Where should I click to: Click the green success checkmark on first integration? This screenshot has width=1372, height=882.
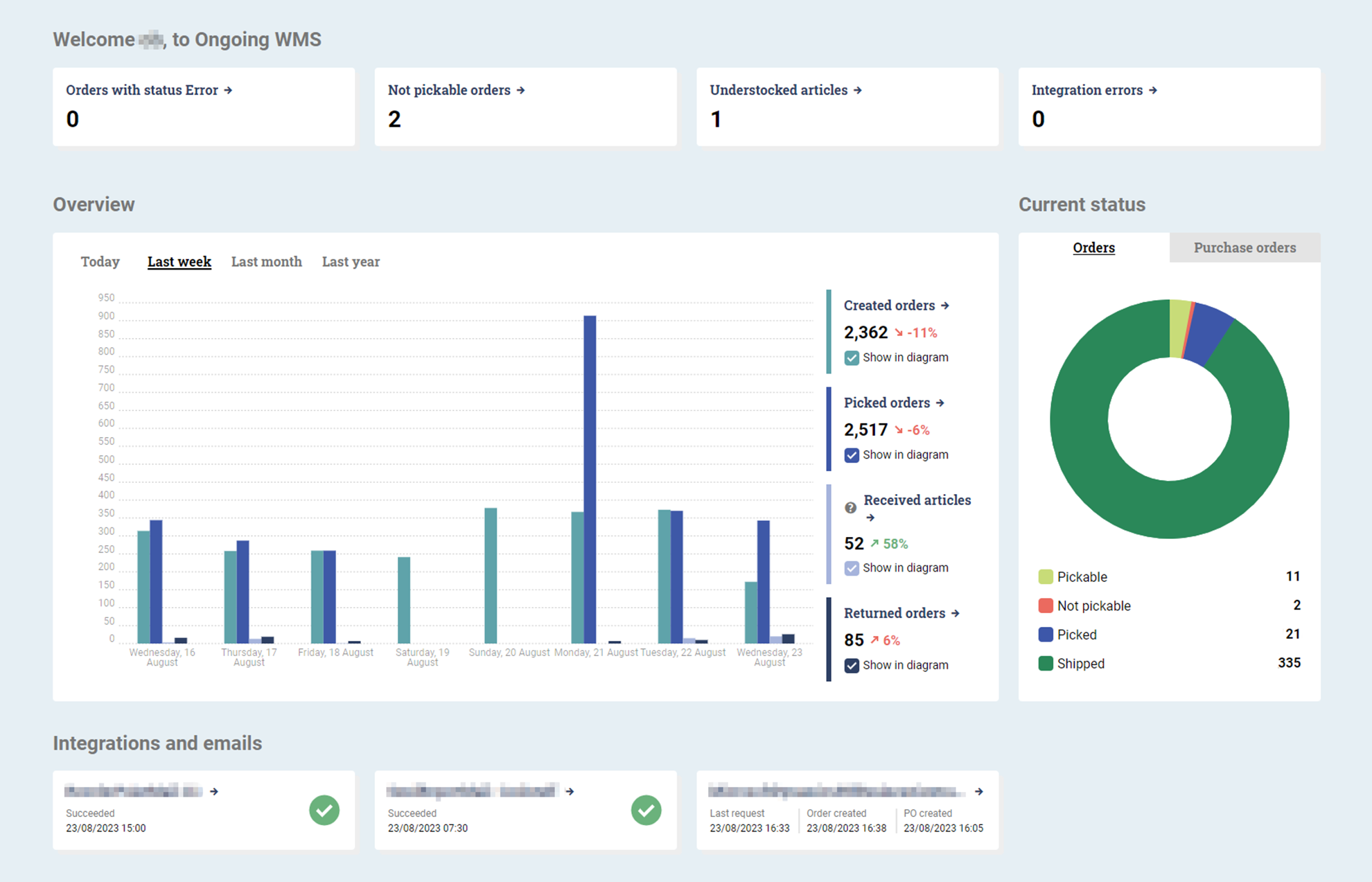click(325, 809)
